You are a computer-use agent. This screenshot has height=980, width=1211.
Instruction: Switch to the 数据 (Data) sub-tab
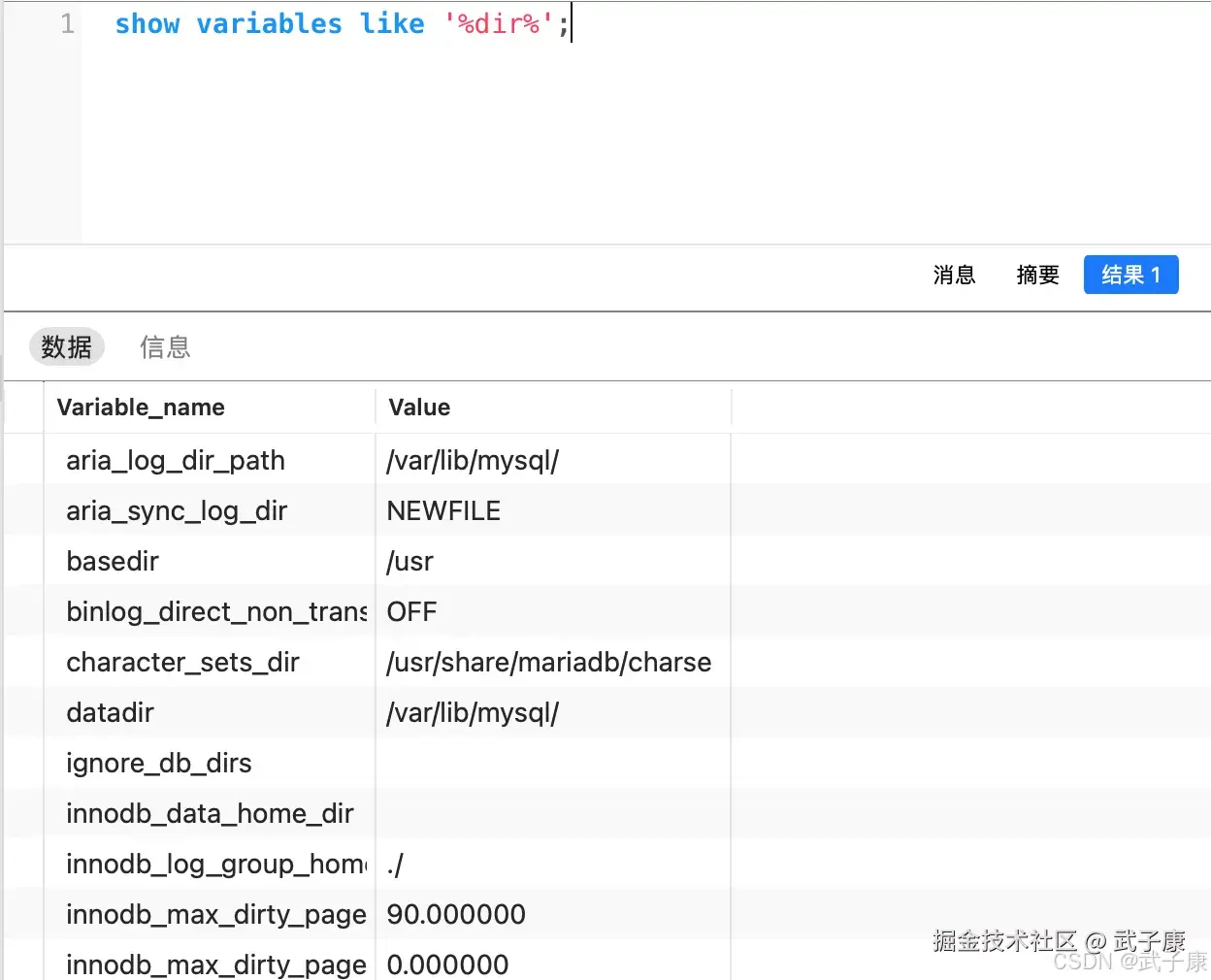coord(66,346)
